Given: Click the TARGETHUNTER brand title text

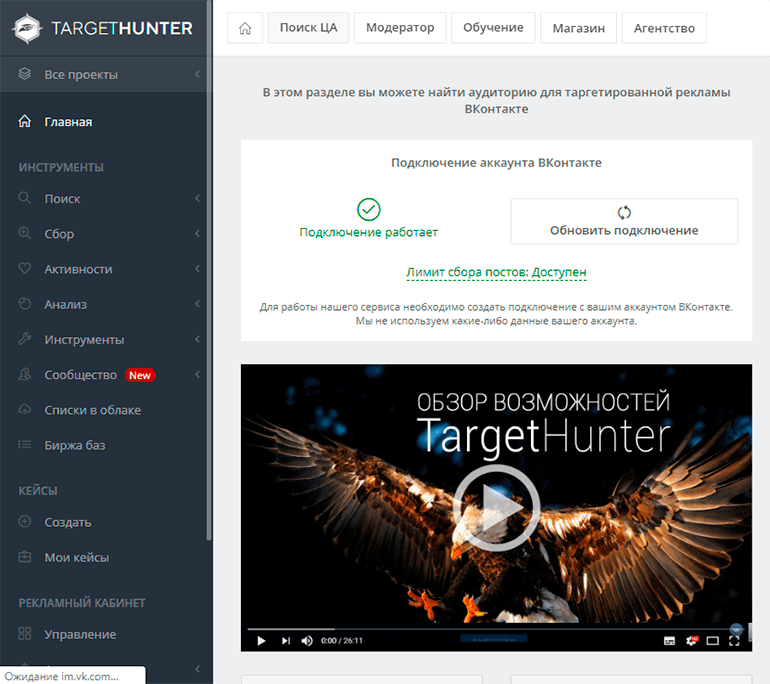Looking at the screenshot, I should [122, 28].
